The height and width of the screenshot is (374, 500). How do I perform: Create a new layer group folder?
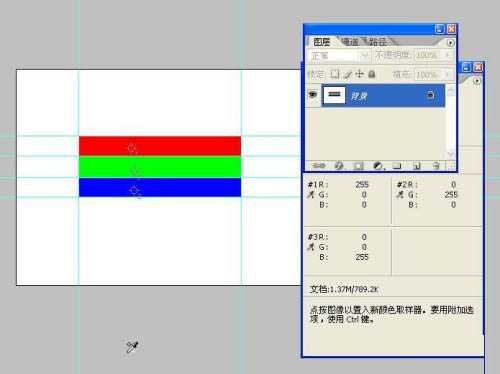click(397, 165)
